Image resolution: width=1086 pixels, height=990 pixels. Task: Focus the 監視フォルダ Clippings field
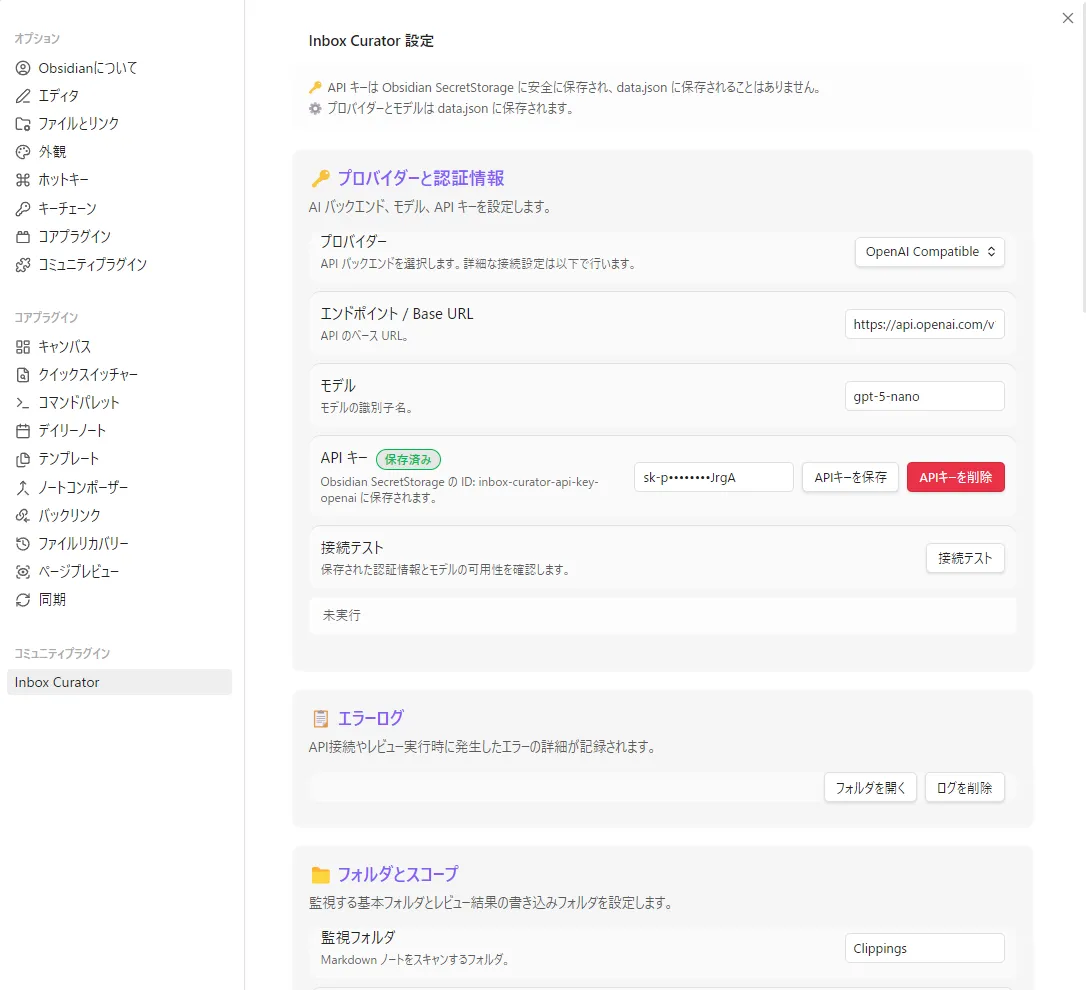[x=924, y=948]
